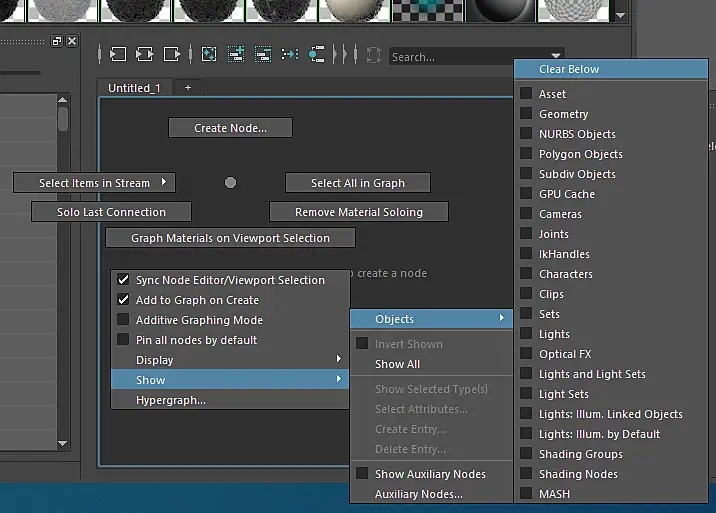716x513 pixels.
Task: Click the rearrange graph dotted arrow icon
Action: (x=290, y=54)
